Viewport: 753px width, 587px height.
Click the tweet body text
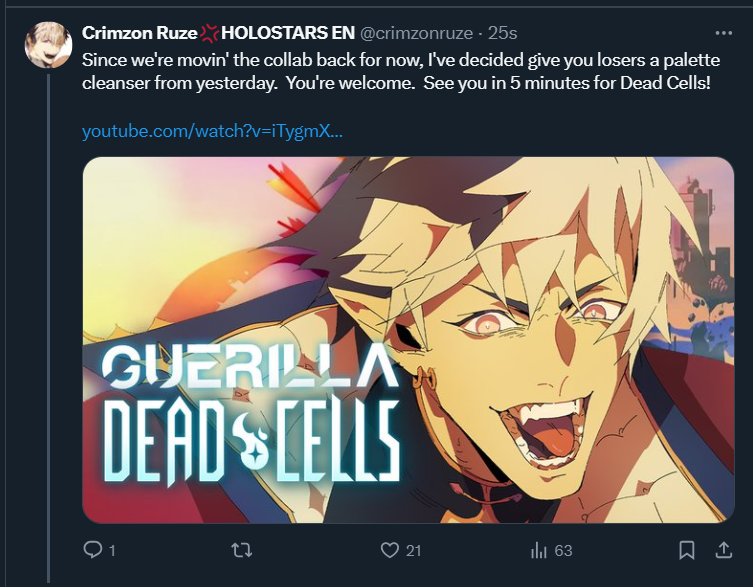(x=401, y=72)
